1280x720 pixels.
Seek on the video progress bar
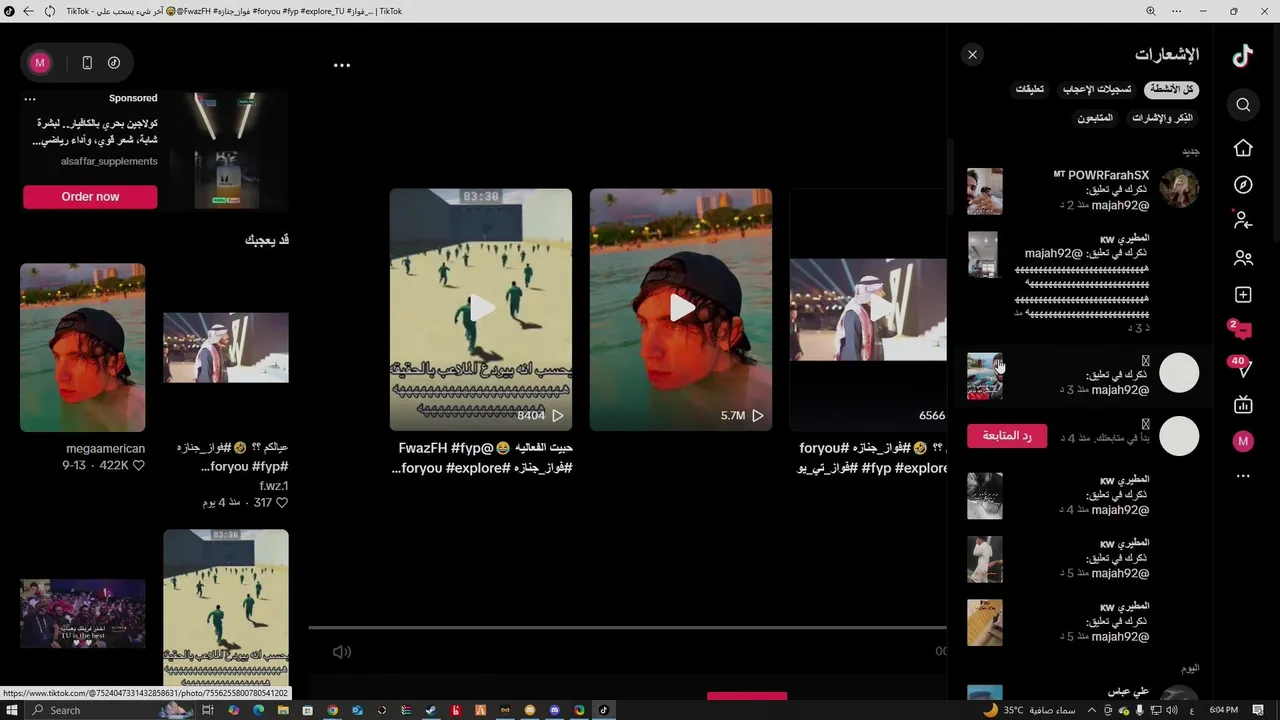[x=627, y=628]
